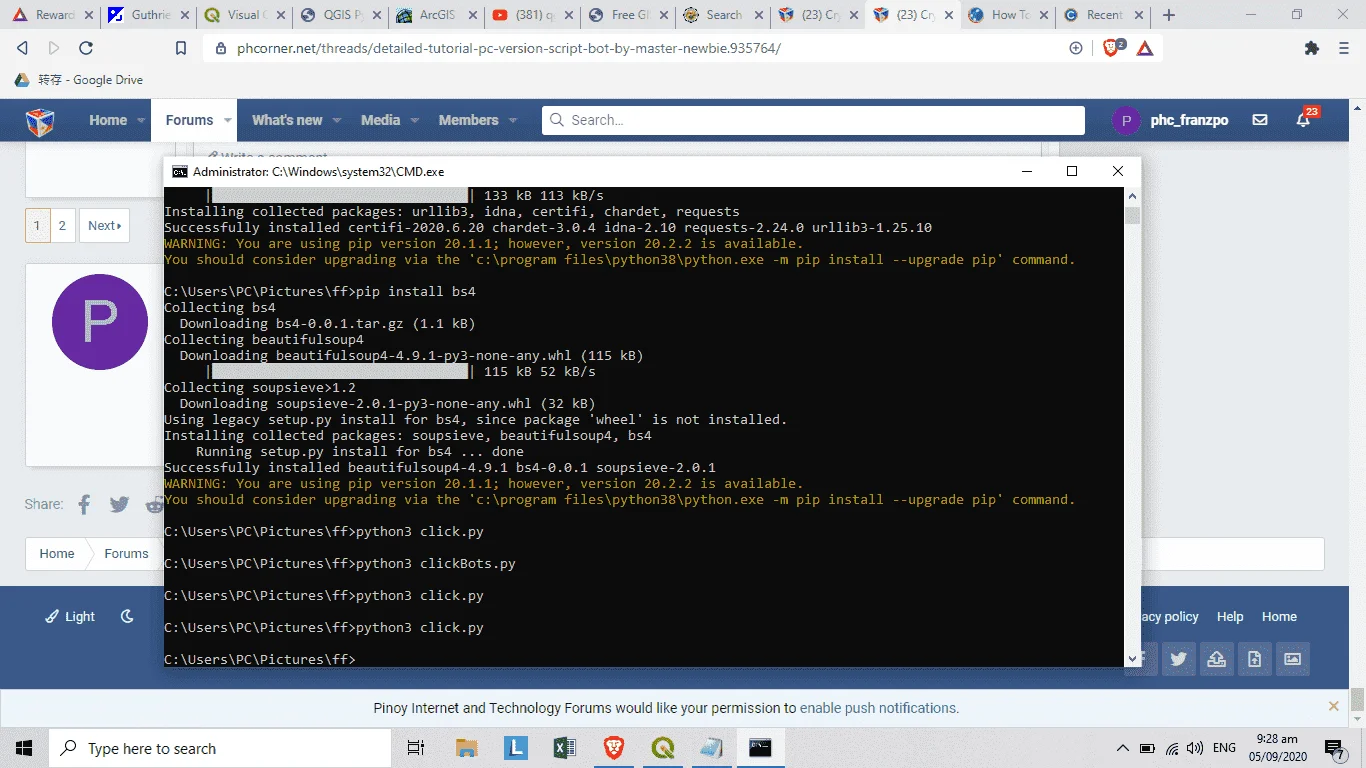Image resolution: width=1366 pixels, height=768 pixels.
Task: Open Excel from the taskbar
Action: click(x=564, y=748)
